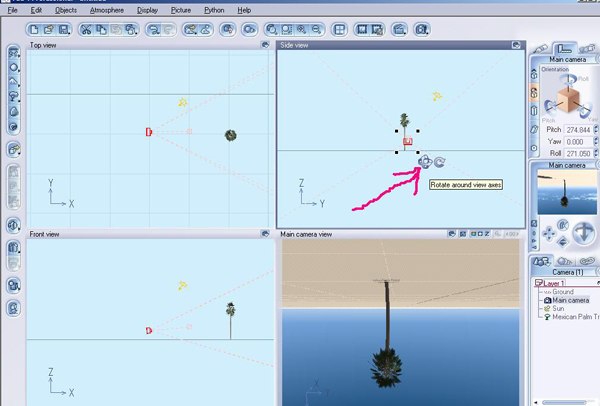Select Mexican Palm Tree in layer tree
The image size is (600, 406).
click(576, 317)
